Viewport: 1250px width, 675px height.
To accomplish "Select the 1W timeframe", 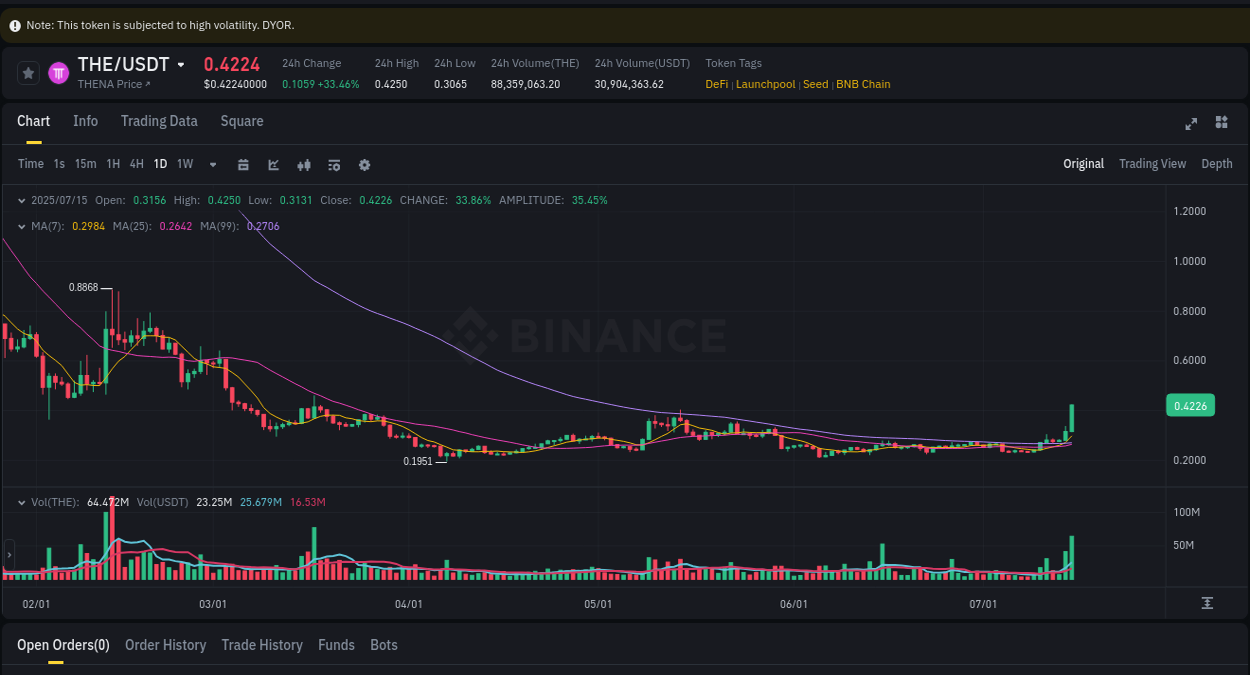I will (184, 163).
